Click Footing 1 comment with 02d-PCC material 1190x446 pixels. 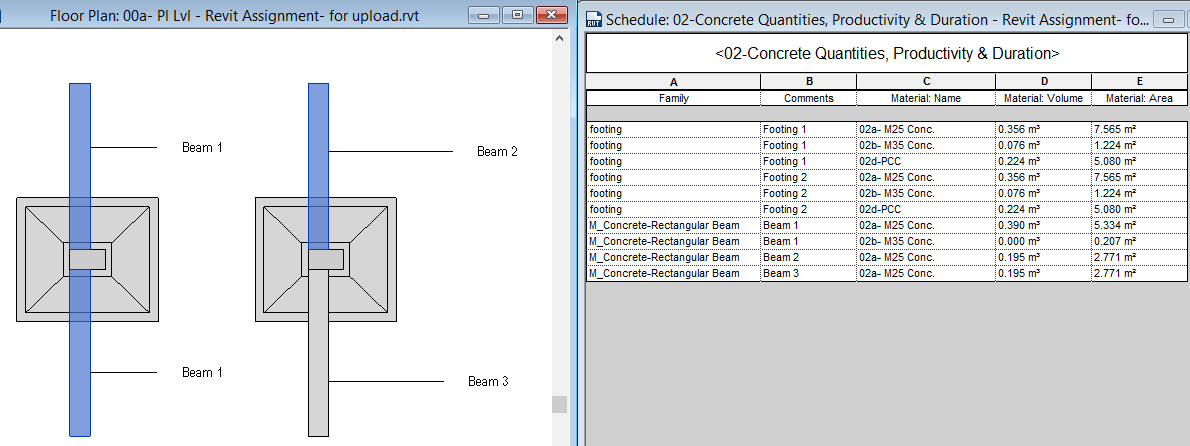coord(809,162)
